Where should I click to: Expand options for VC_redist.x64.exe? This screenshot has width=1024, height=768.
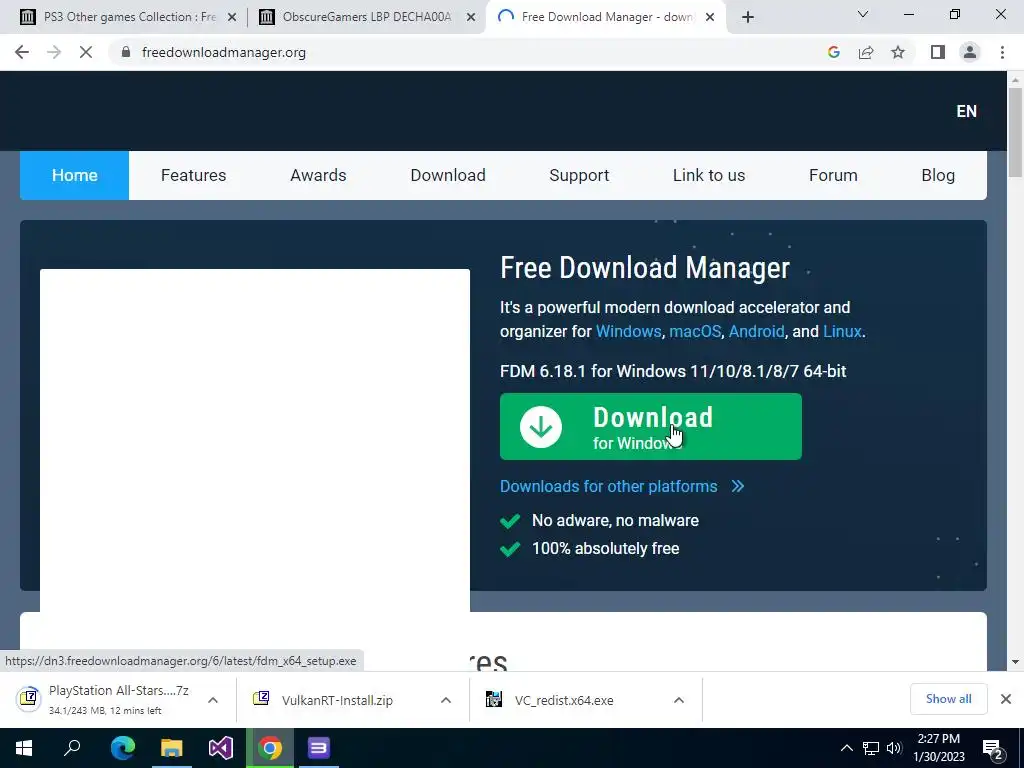(x=679, y=700)
